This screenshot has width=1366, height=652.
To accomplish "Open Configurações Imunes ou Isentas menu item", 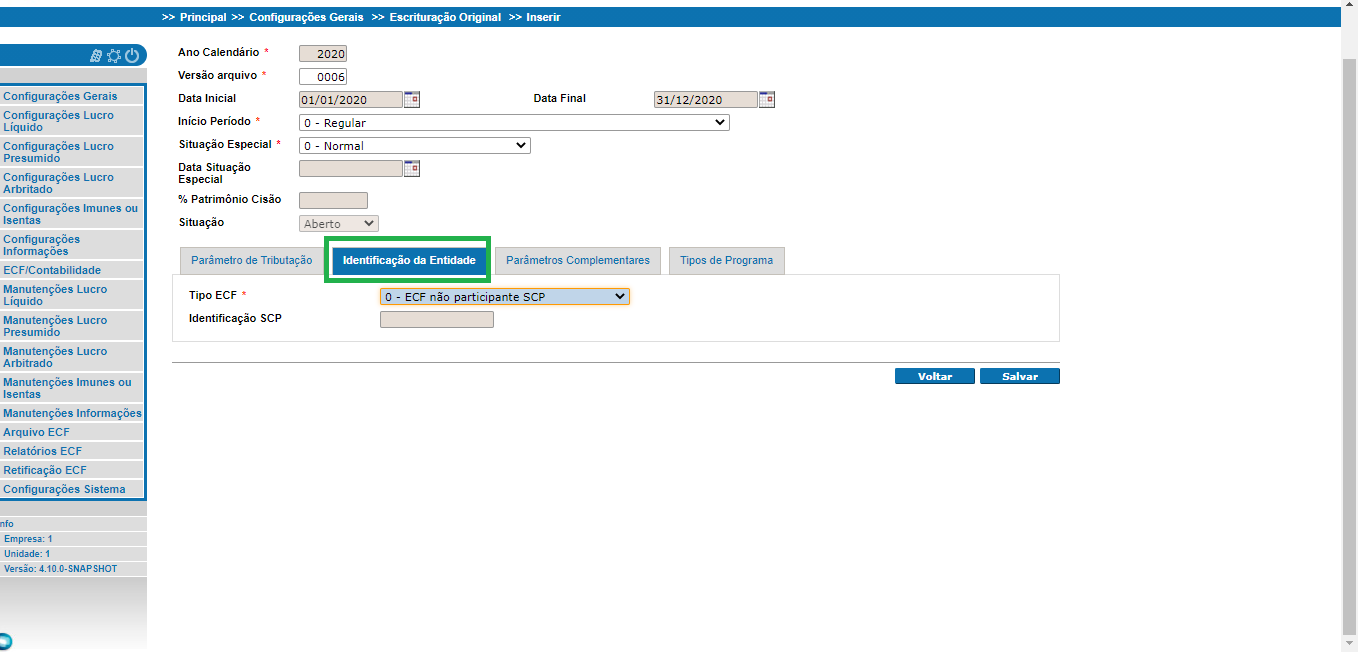I will point(72,214).
